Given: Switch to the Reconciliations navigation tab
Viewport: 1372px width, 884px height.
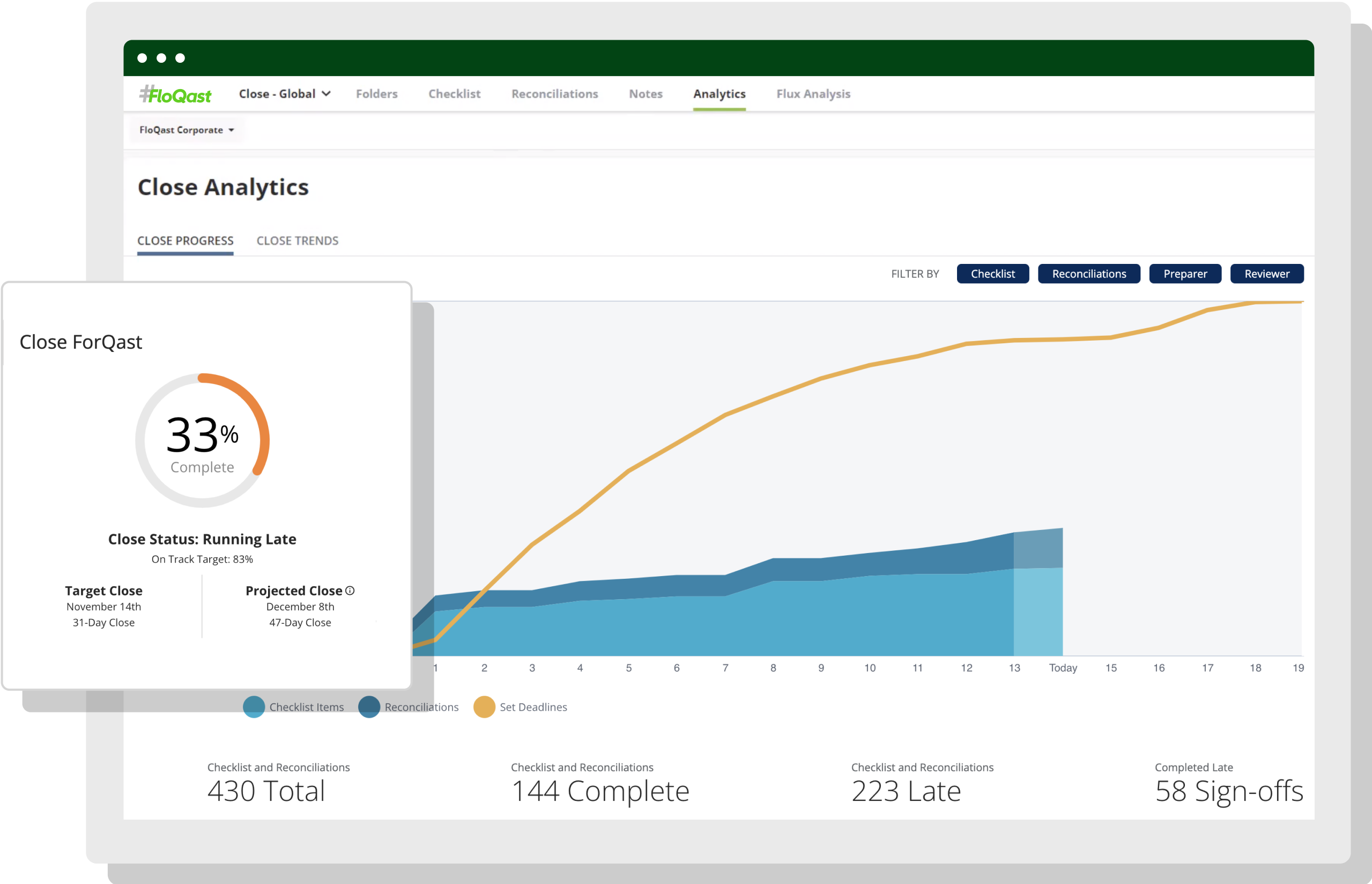Looking at the screenshot, I should pos(555,93).
